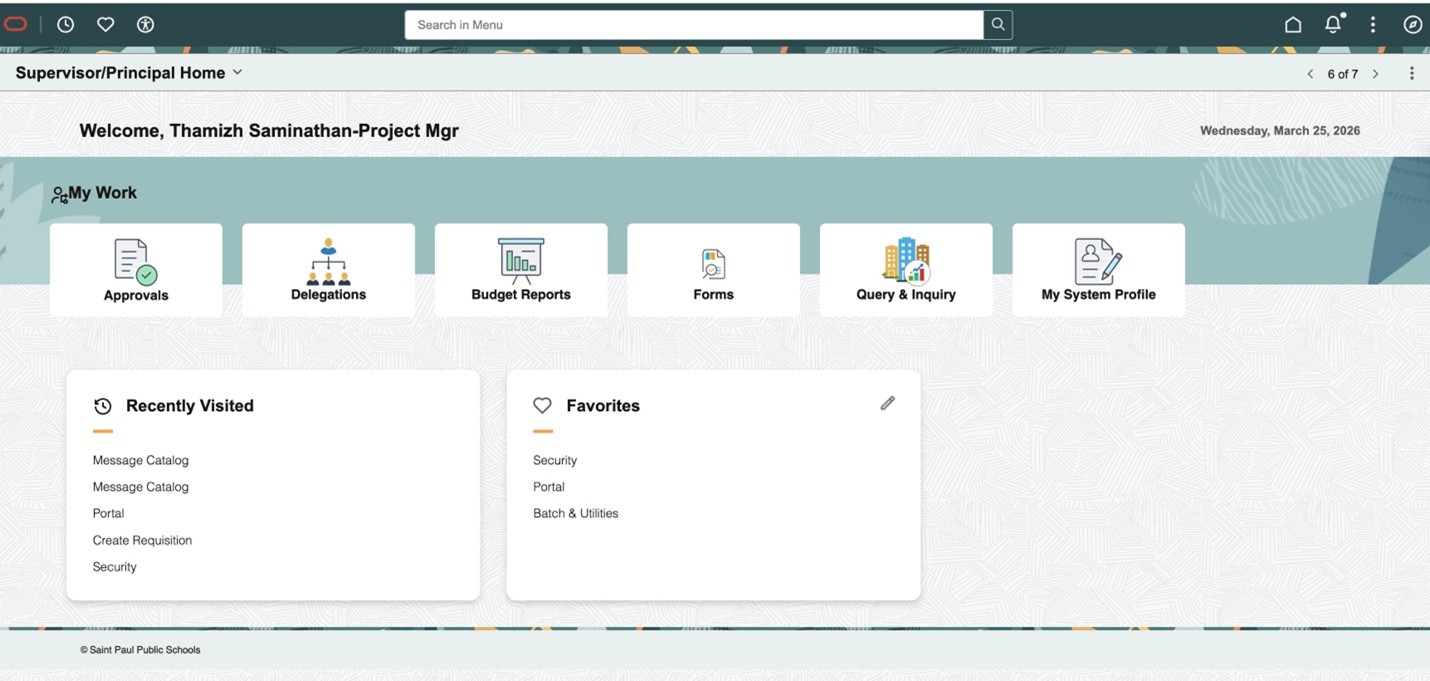1430x681 pixels.
Task: Click the Favorites card heart icon
Action: tap(542, 405)
